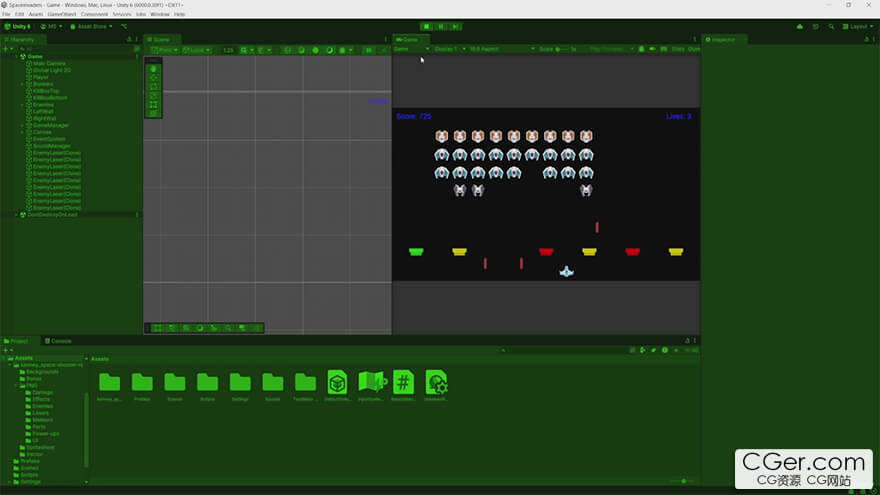Click the Unity 6 button

pos(17,26)
